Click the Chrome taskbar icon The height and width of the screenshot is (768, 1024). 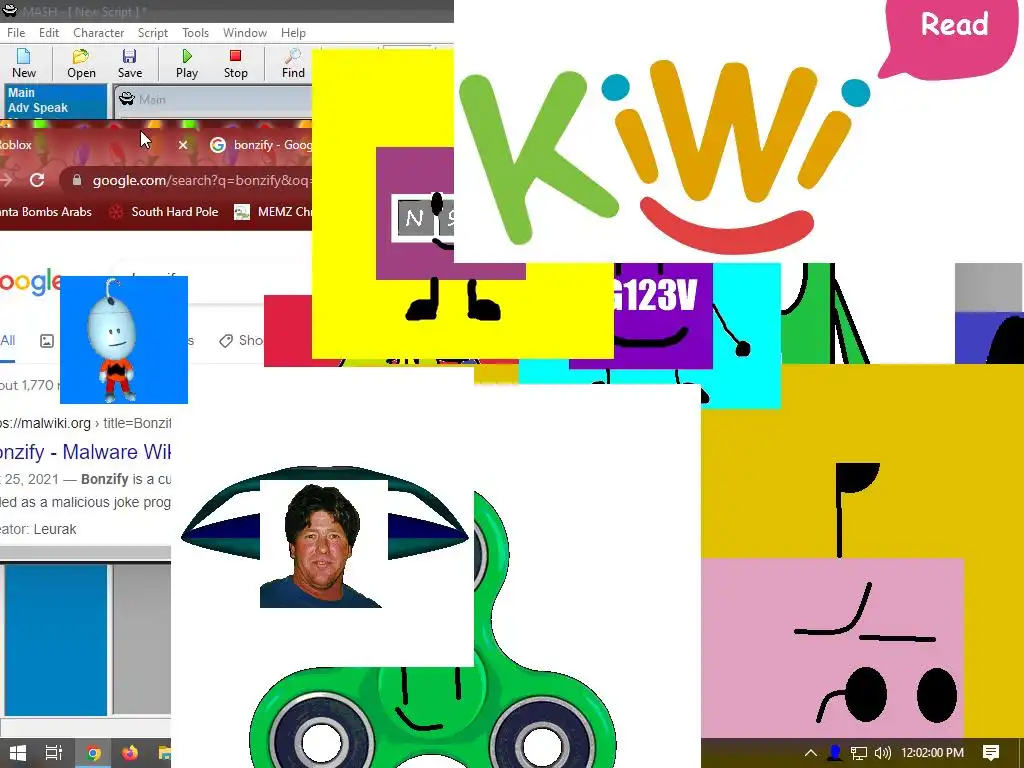93,753
